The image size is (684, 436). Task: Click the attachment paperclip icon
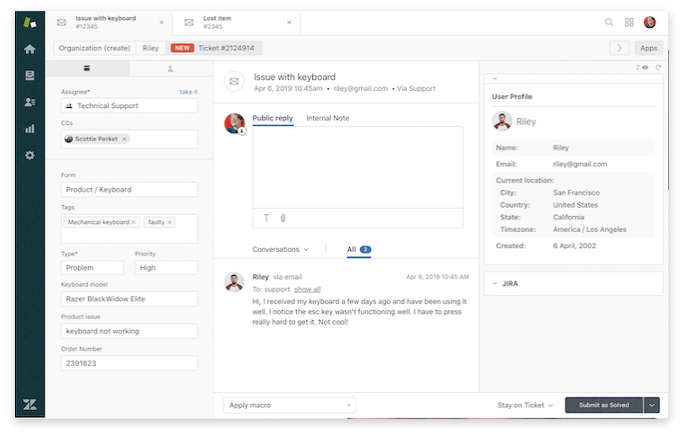pyautogui.click(x=283, y=218)
